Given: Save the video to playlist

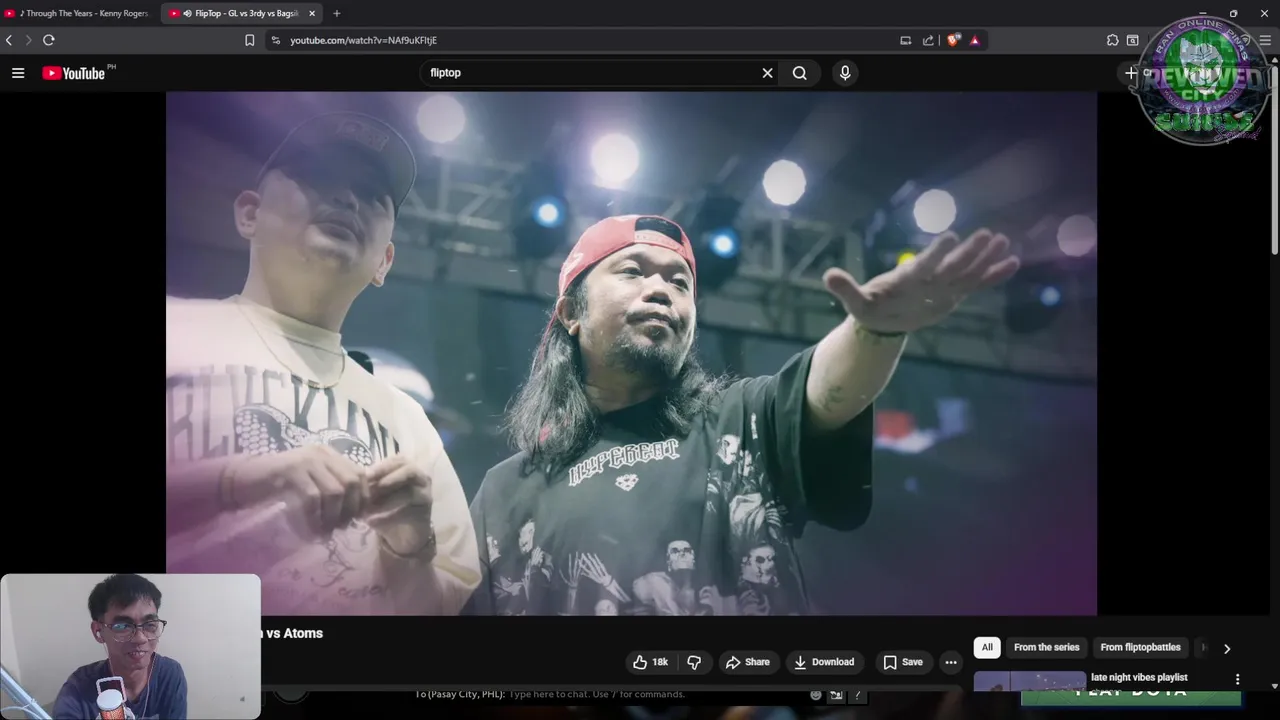Looking at the screenshot, I should tap(902, 662).
